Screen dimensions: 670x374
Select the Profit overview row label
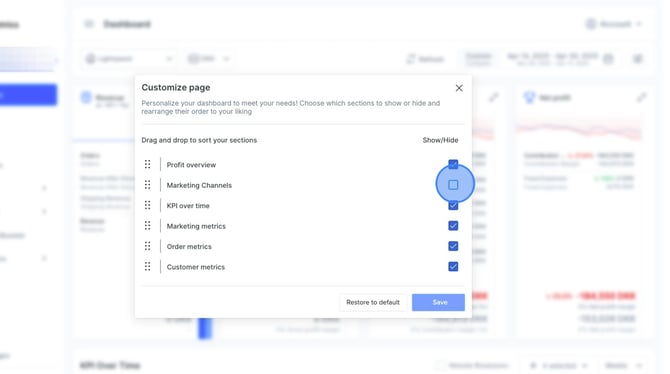pyautogui.click(x=191, y=165)
